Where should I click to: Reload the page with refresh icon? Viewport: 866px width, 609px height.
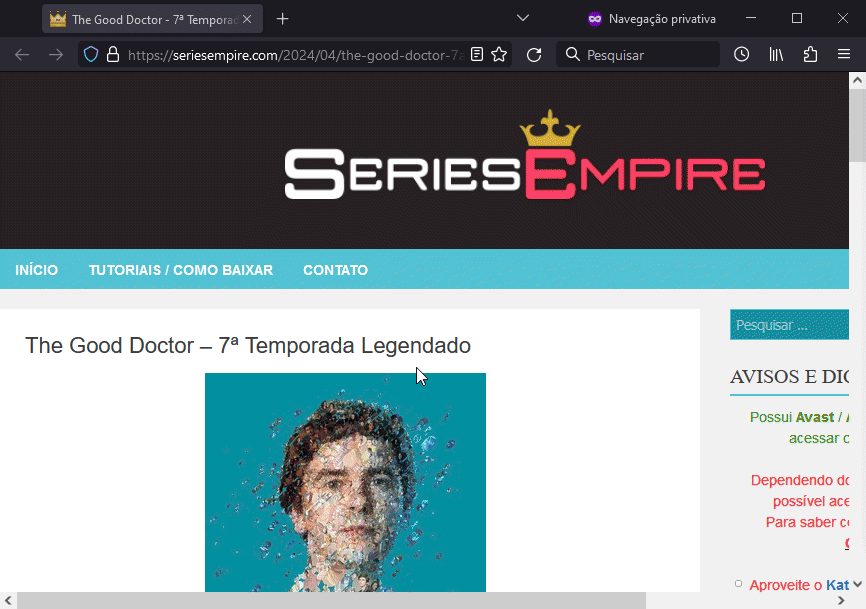(534, 55)
